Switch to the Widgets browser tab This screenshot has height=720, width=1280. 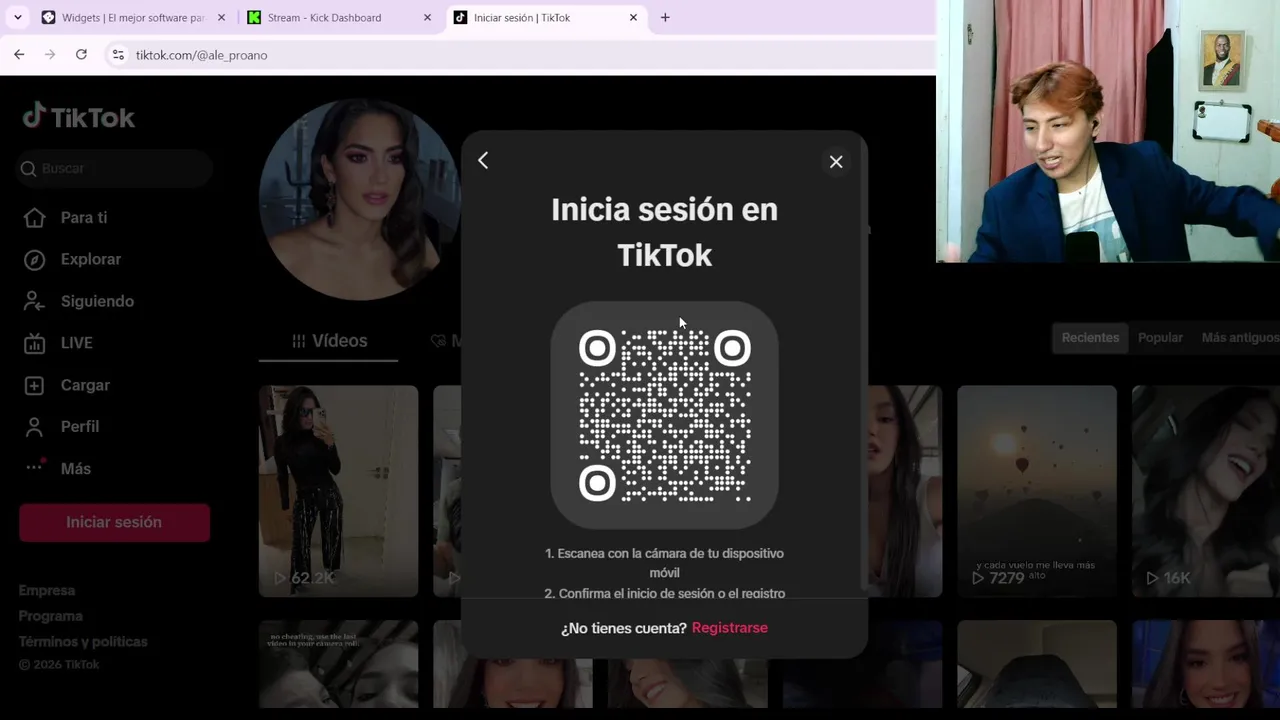tap(134, 18)
